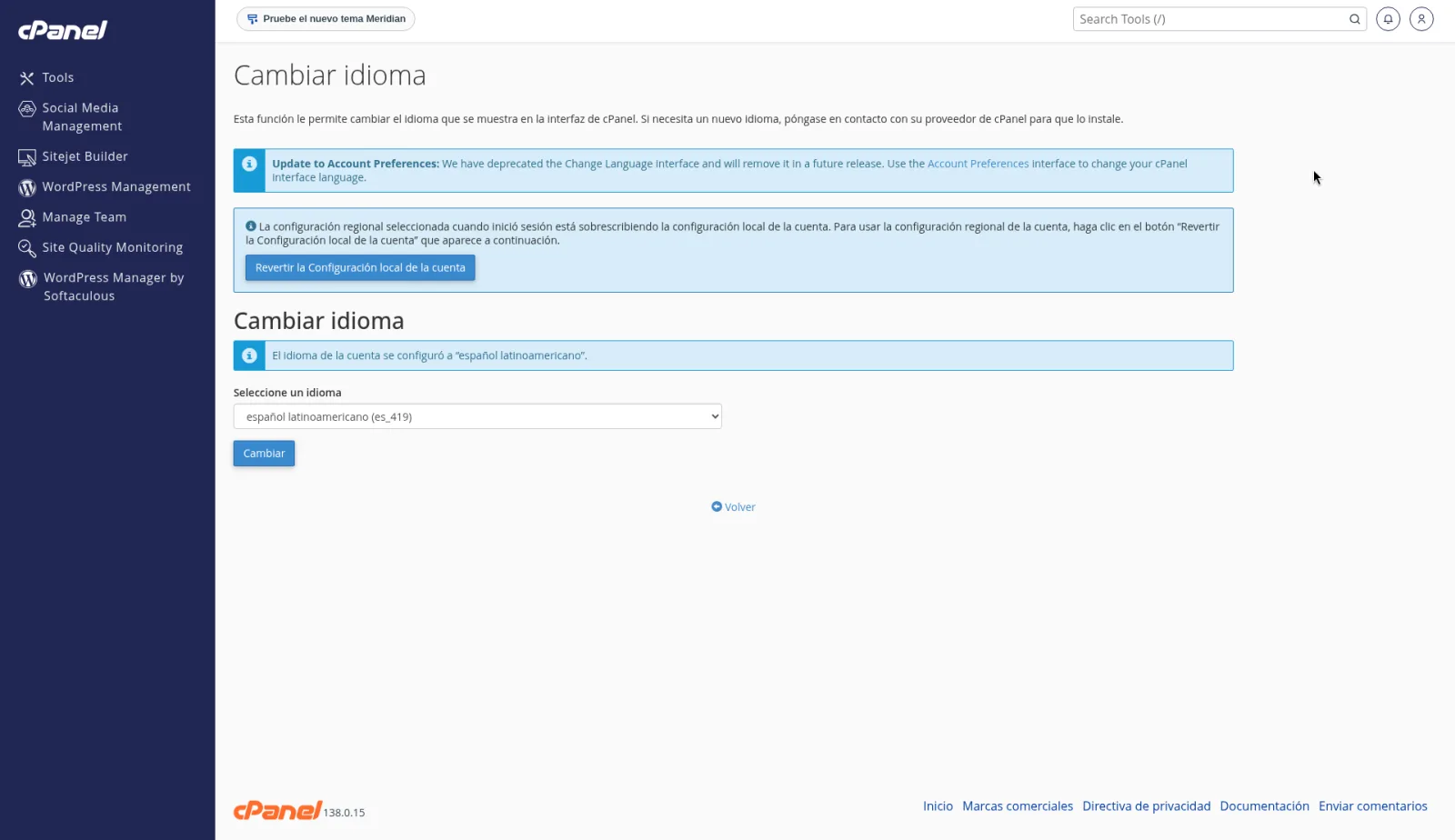
Task: Open Site Quality Monitoring icon
Action: pyautogui.click(x=27, y=248)
